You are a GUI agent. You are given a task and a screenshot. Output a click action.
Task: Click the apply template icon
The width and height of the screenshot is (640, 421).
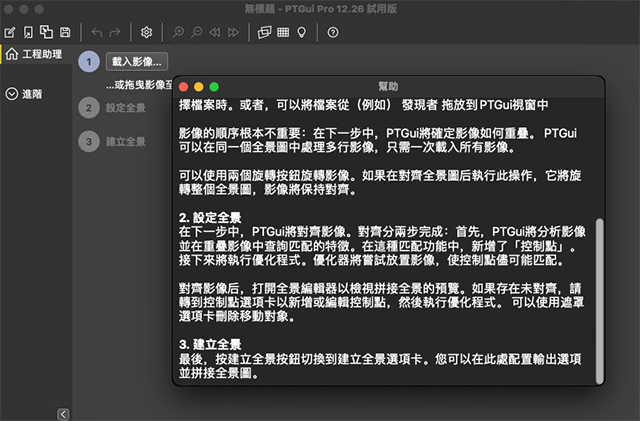(46, 32)
